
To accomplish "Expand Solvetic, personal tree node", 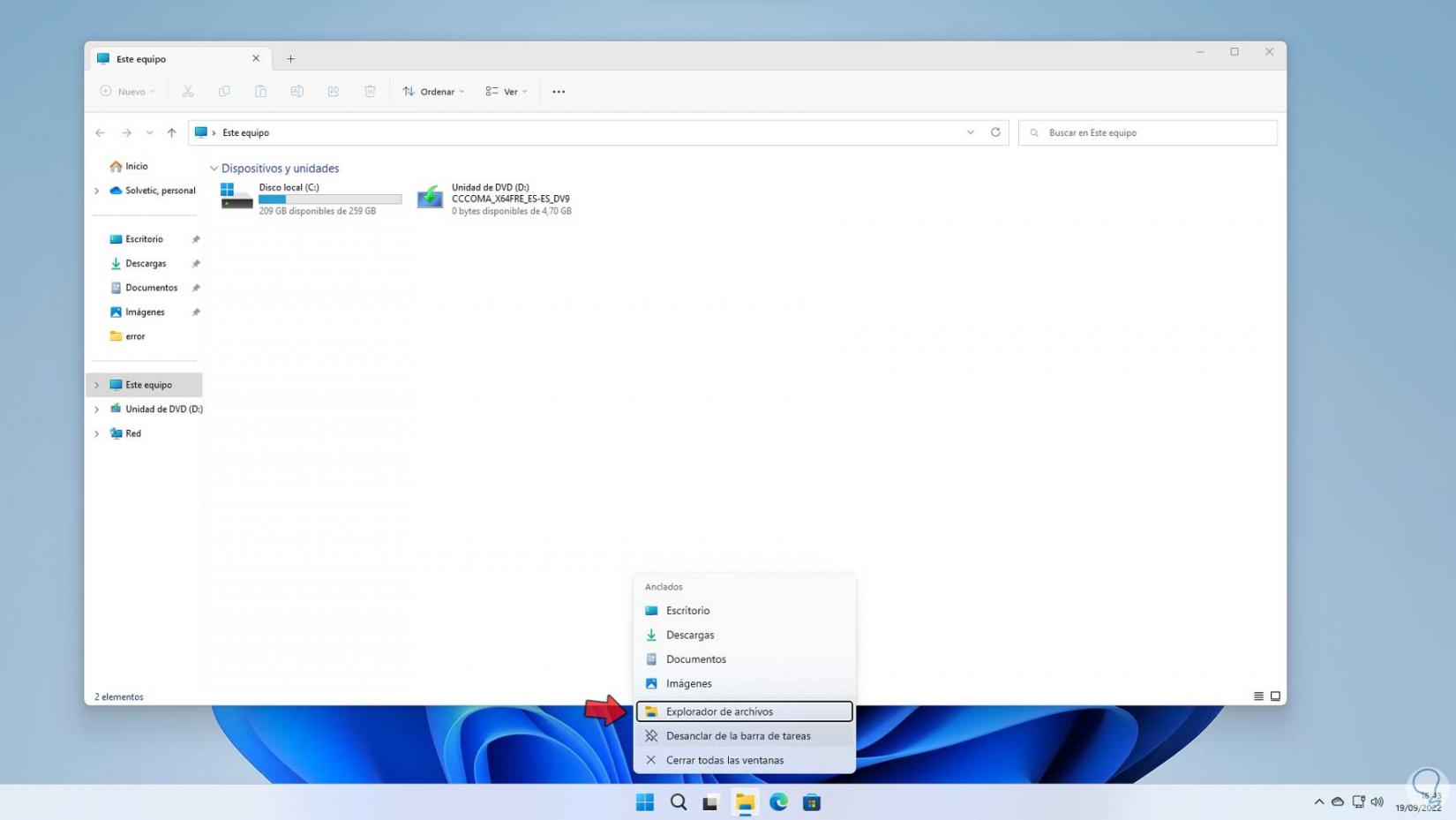I will coord(97,191).
